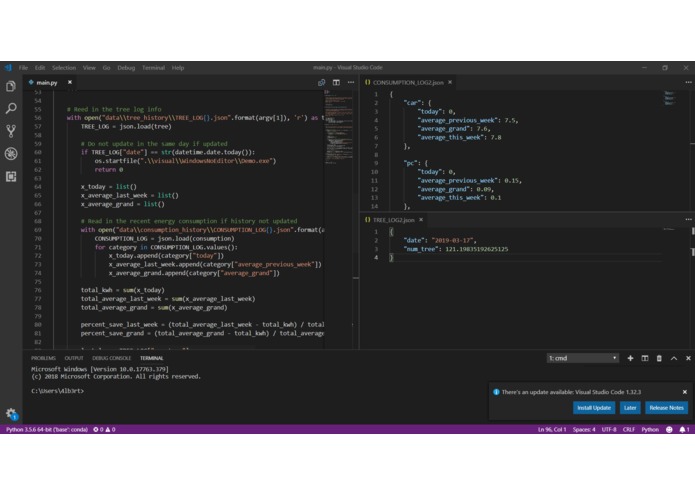Click the 'average_grand': 7.6 line
Image resolution: width=695 pixels, height=494 pixels.
click(454, 128)
